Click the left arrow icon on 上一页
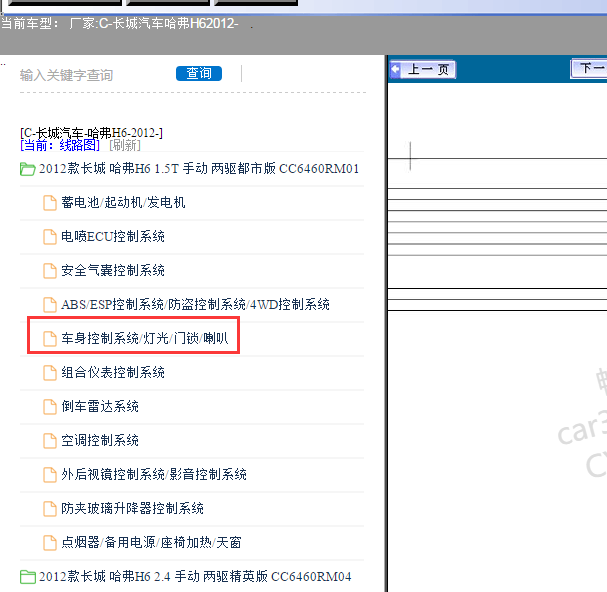Screen dimensions: 607x592 point(395,70)
